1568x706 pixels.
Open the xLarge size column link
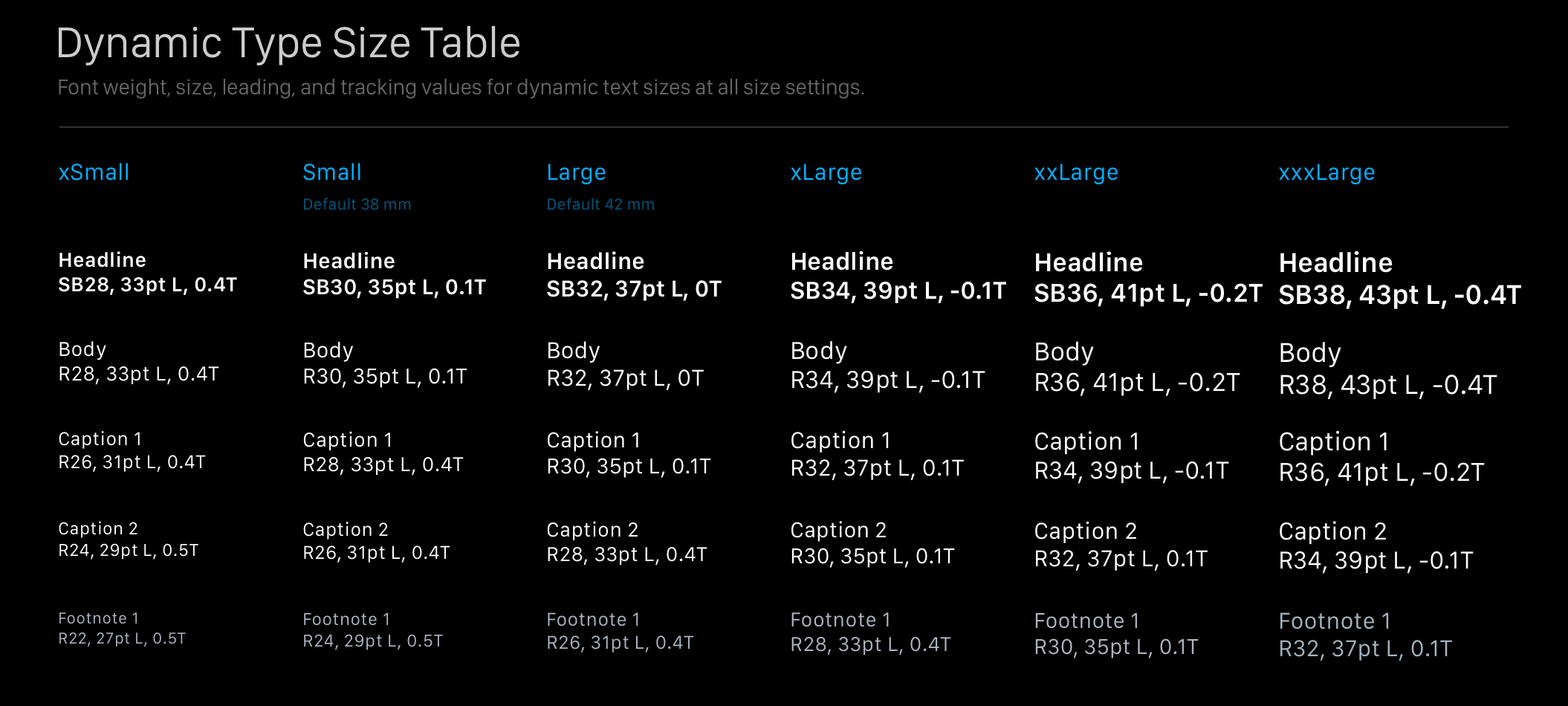(x=826, y=172)
